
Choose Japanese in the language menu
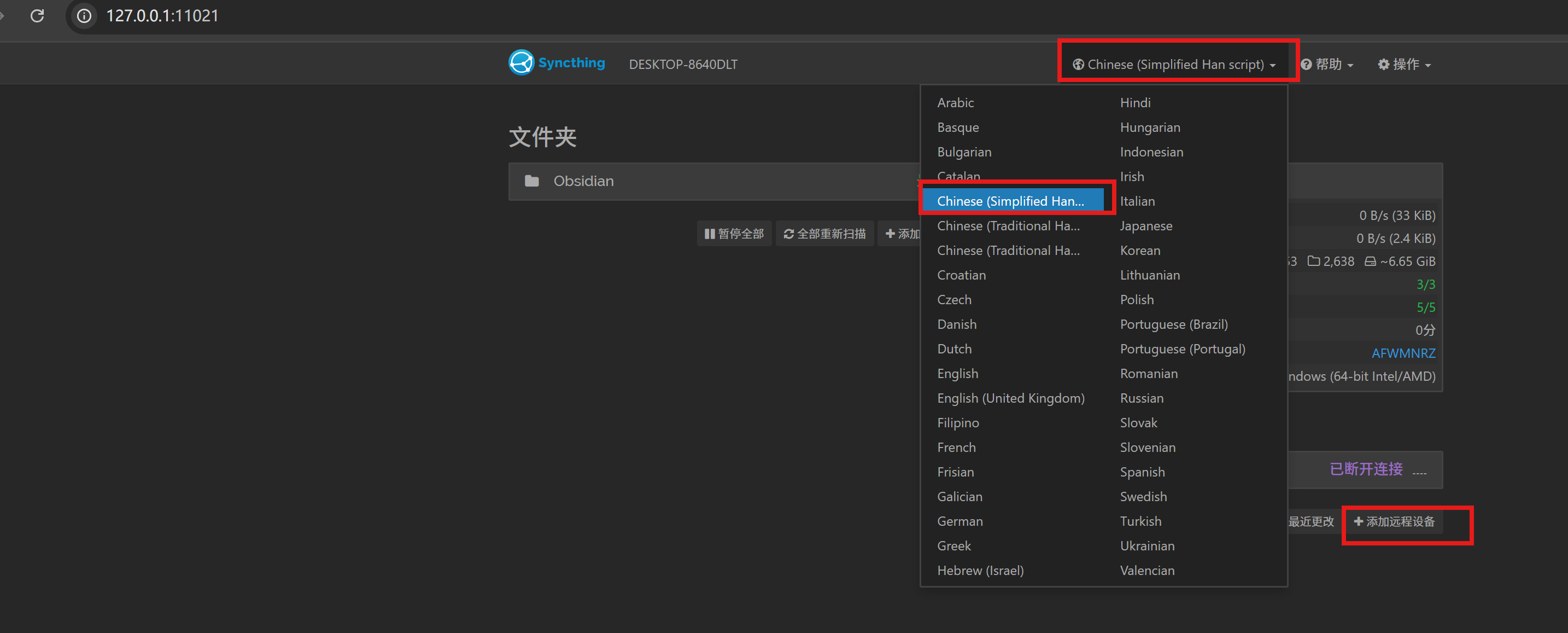(1145, 226)
